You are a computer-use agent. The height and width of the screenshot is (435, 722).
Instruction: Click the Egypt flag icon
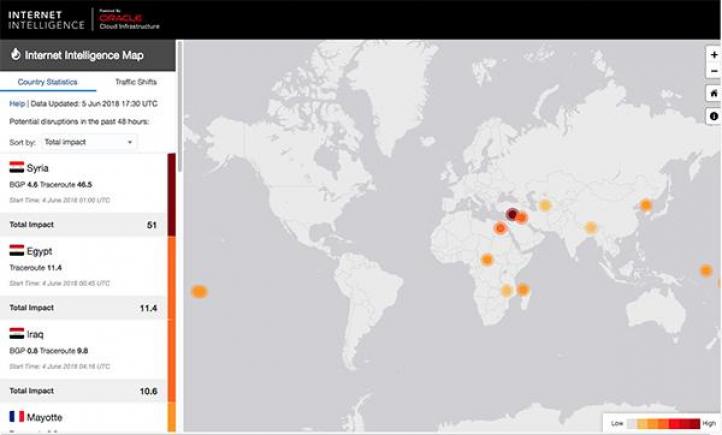pyautogui.click(x=17, y=251)
